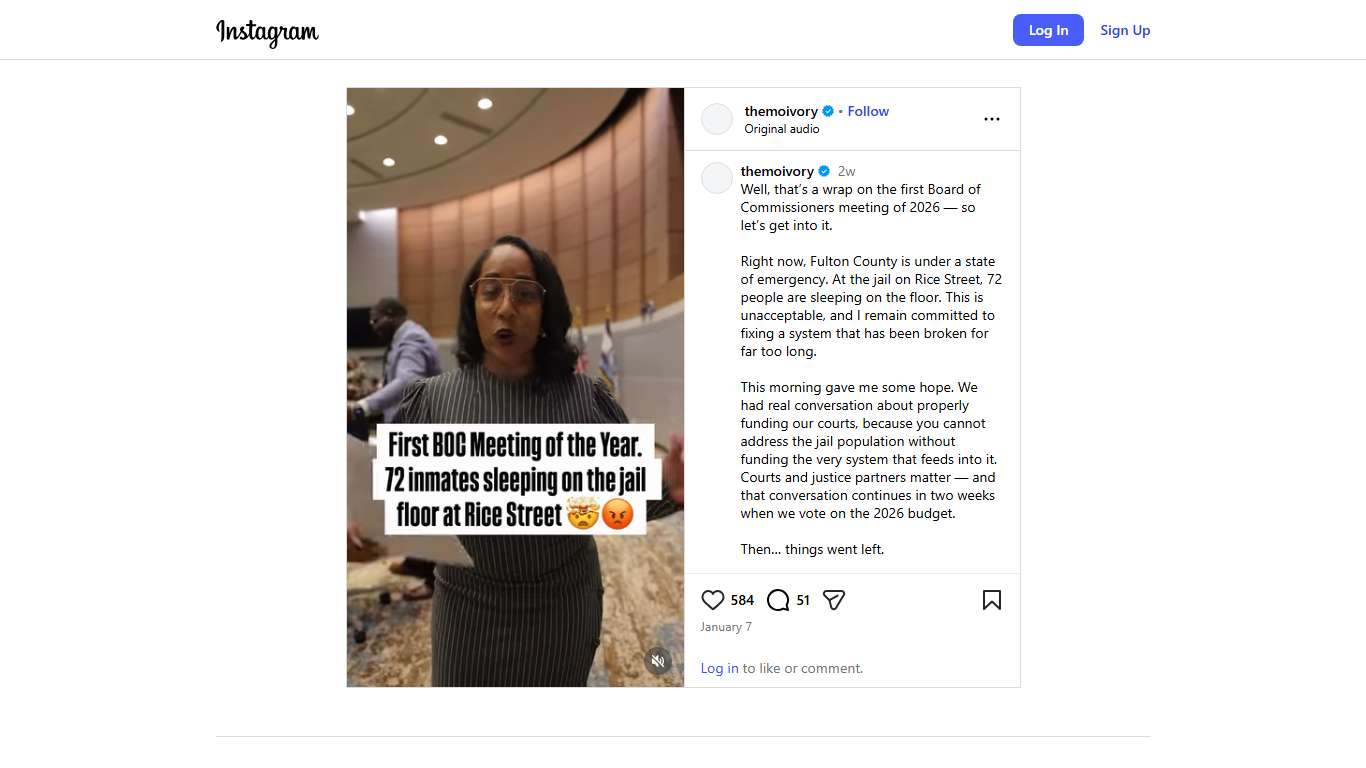Open the avatar beside the caption
Screen dimensions: 1366x768
pyautogui.click(x=717, y=178)
